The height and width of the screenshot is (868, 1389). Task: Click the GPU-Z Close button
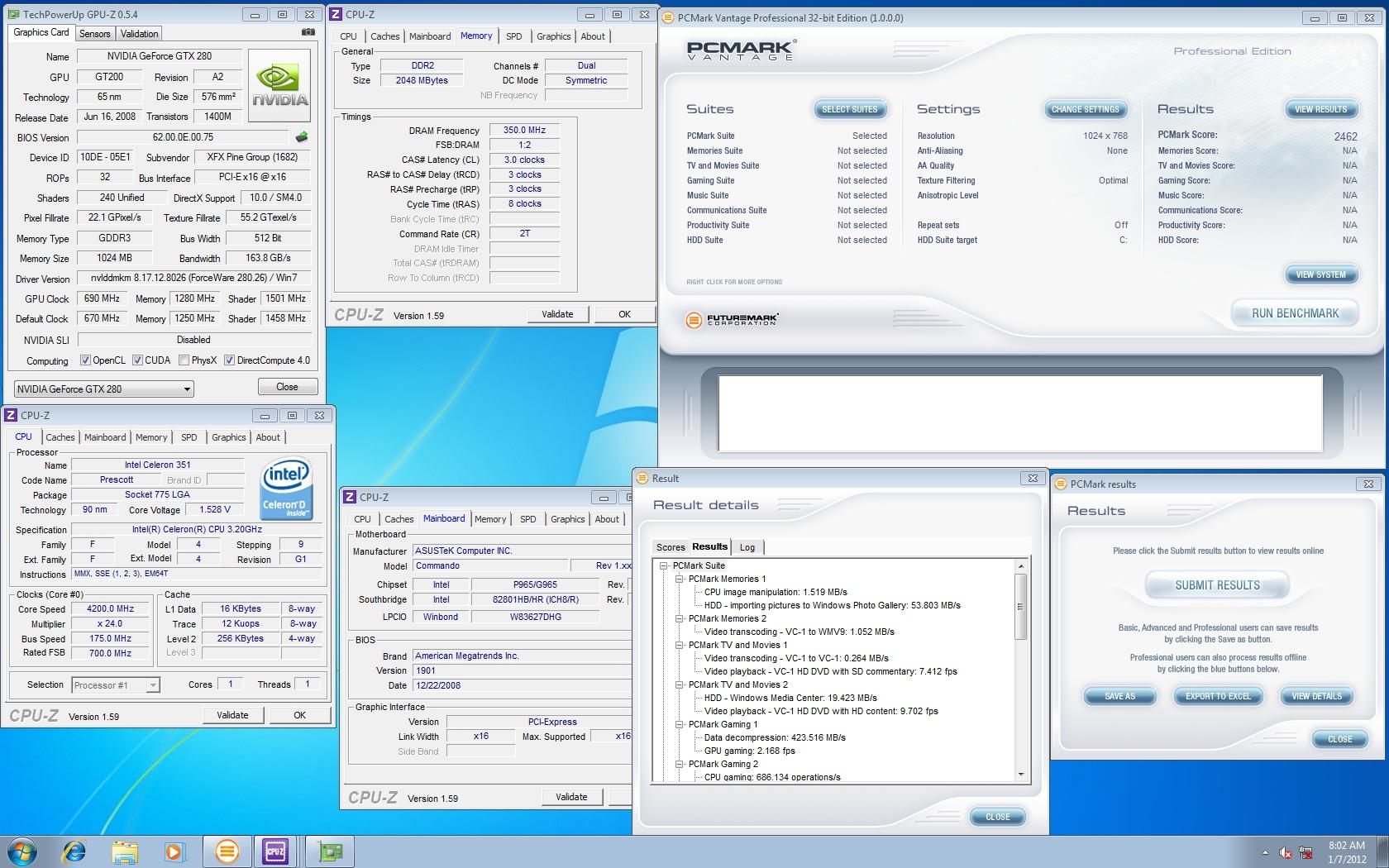(287, 387)
